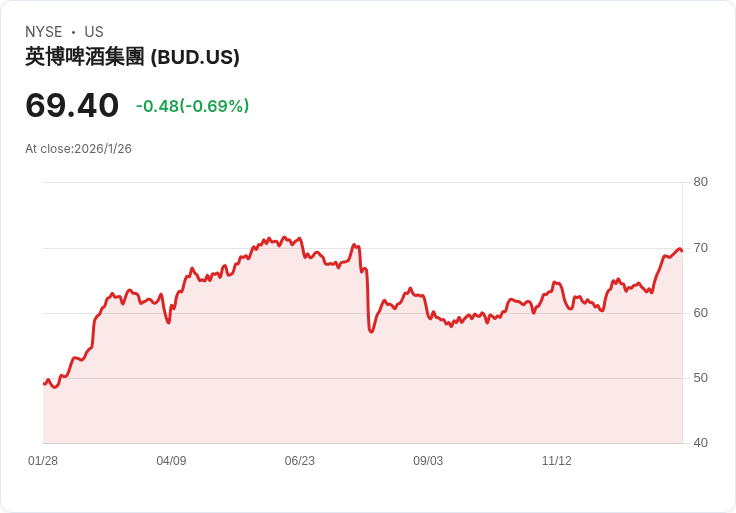Click the leftmost start of the price line
This screenshot has width=736, height=513.
44,383
